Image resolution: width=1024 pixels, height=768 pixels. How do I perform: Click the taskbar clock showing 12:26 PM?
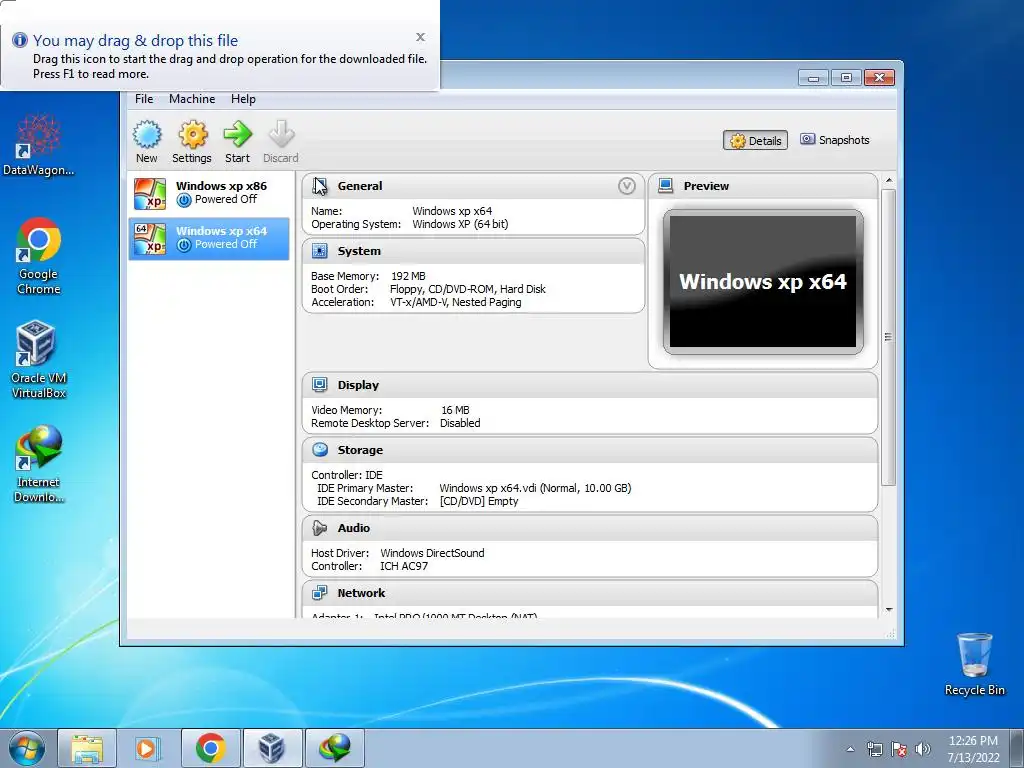(973, 749)
